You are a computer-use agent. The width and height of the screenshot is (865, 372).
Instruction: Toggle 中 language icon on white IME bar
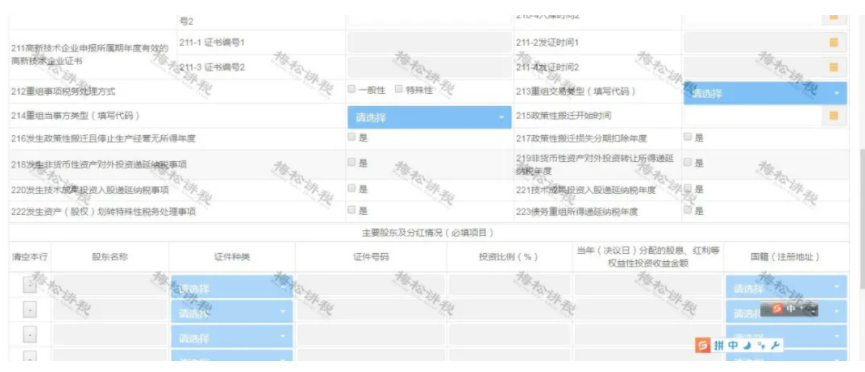(733, 346)
